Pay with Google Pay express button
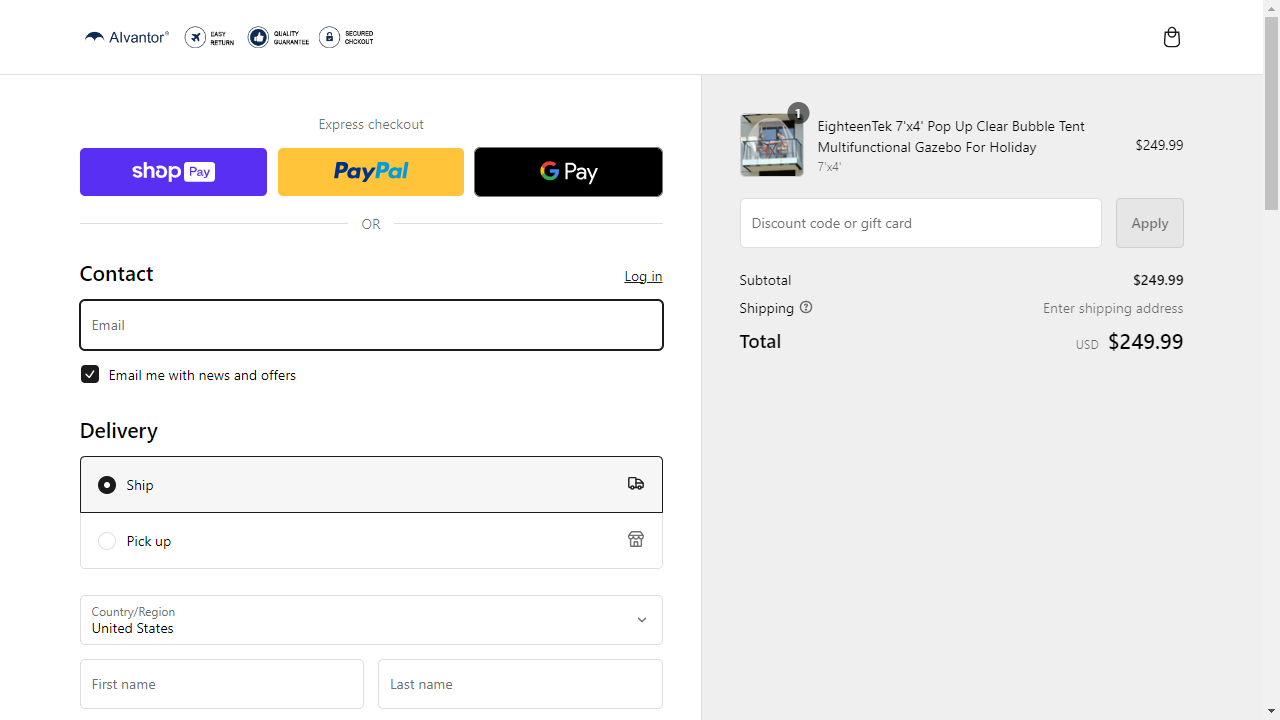1280x720 pixels. tap(568, 172)
